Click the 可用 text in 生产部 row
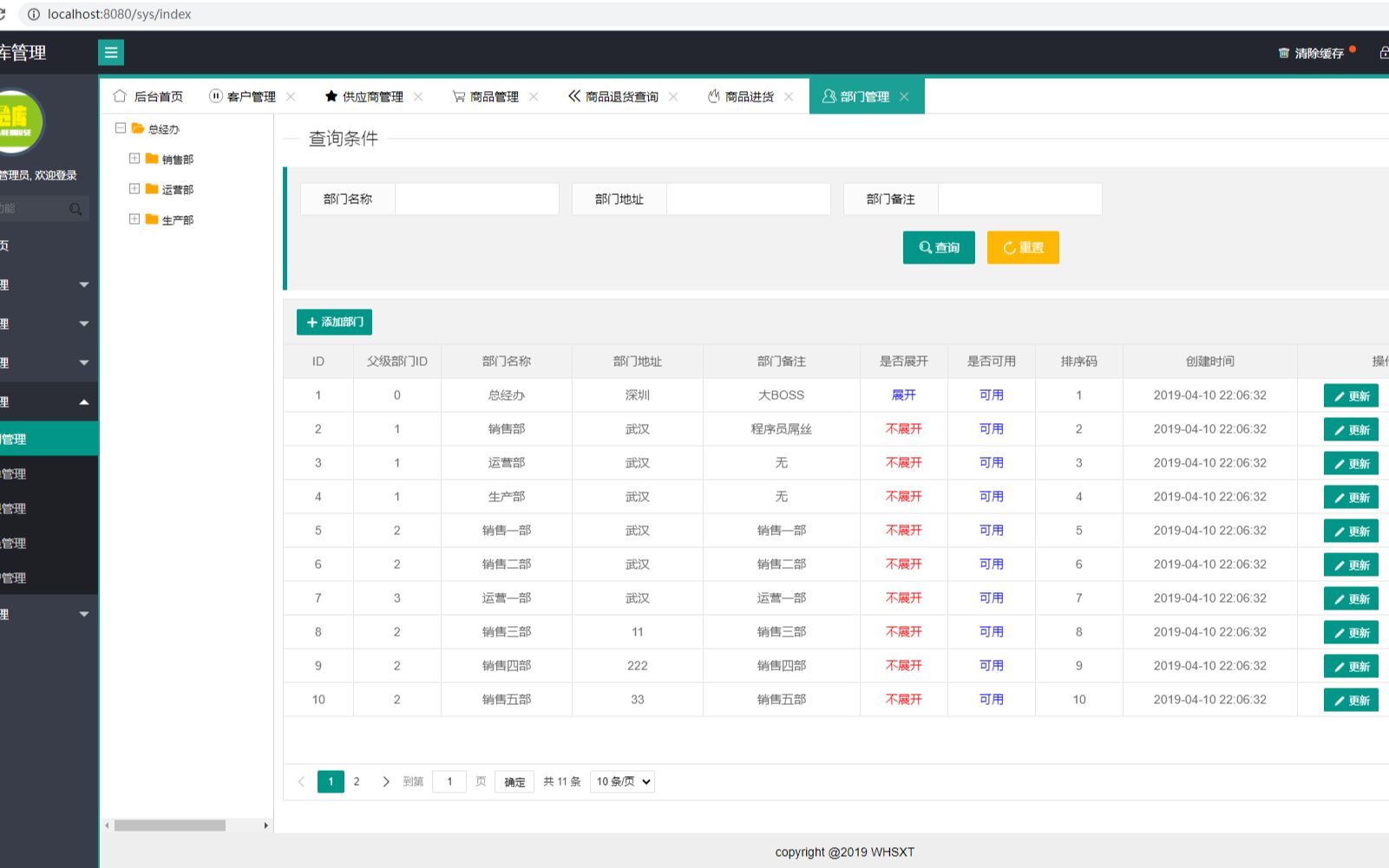Viewport: 1389px width, 868px height. tap(992, 496)
